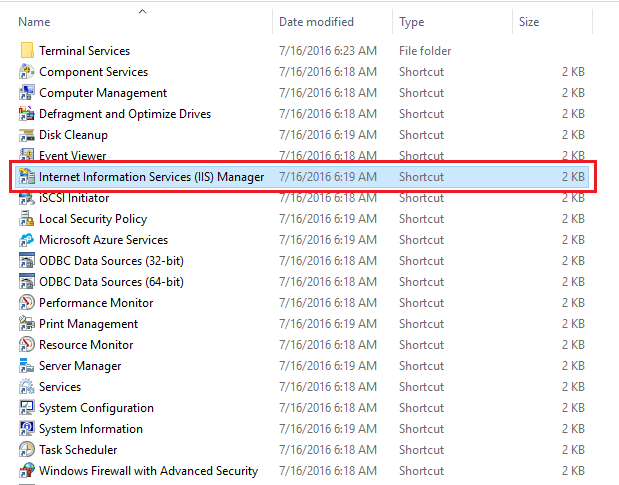This screenshot has height=485, width=619.
Task: Select the Computer Management icon
Action: pos(27,92)
